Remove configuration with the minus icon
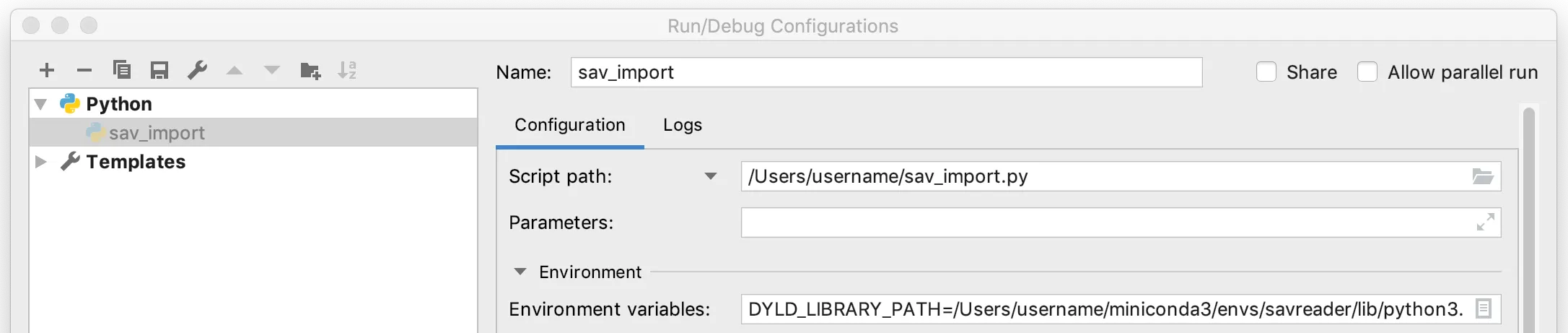1568x333 pixels. coord(84,70)
